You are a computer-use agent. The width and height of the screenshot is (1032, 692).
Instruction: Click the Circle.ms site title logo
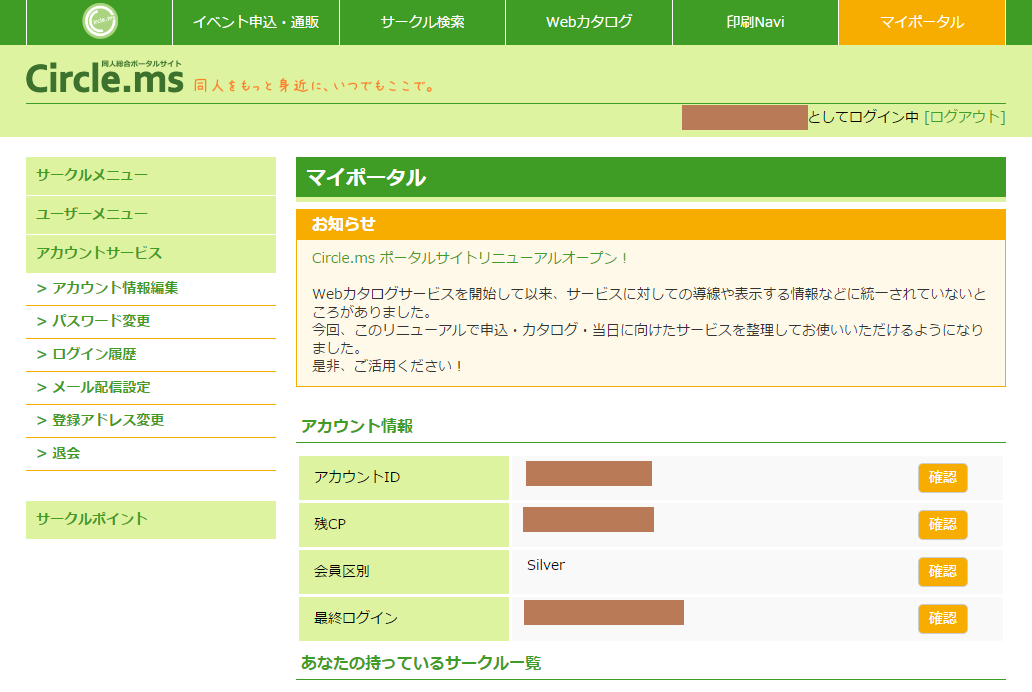(105, 78)
